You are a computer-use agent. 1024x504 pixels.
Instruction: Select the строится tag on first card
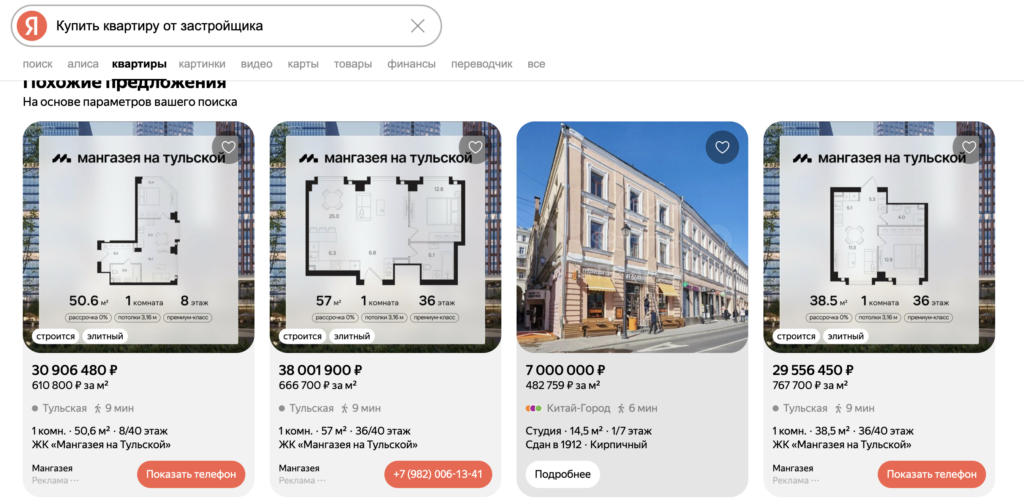(x=55, y=336)
